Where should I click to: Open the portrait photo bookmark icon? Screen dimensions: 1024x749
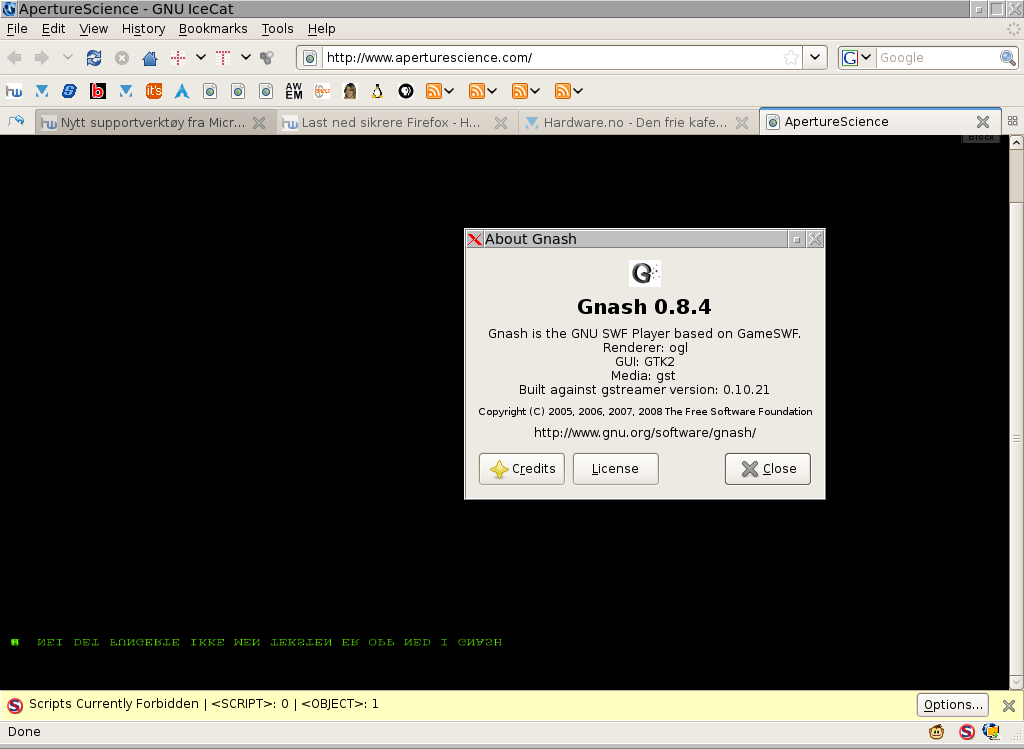click(350, 91)
